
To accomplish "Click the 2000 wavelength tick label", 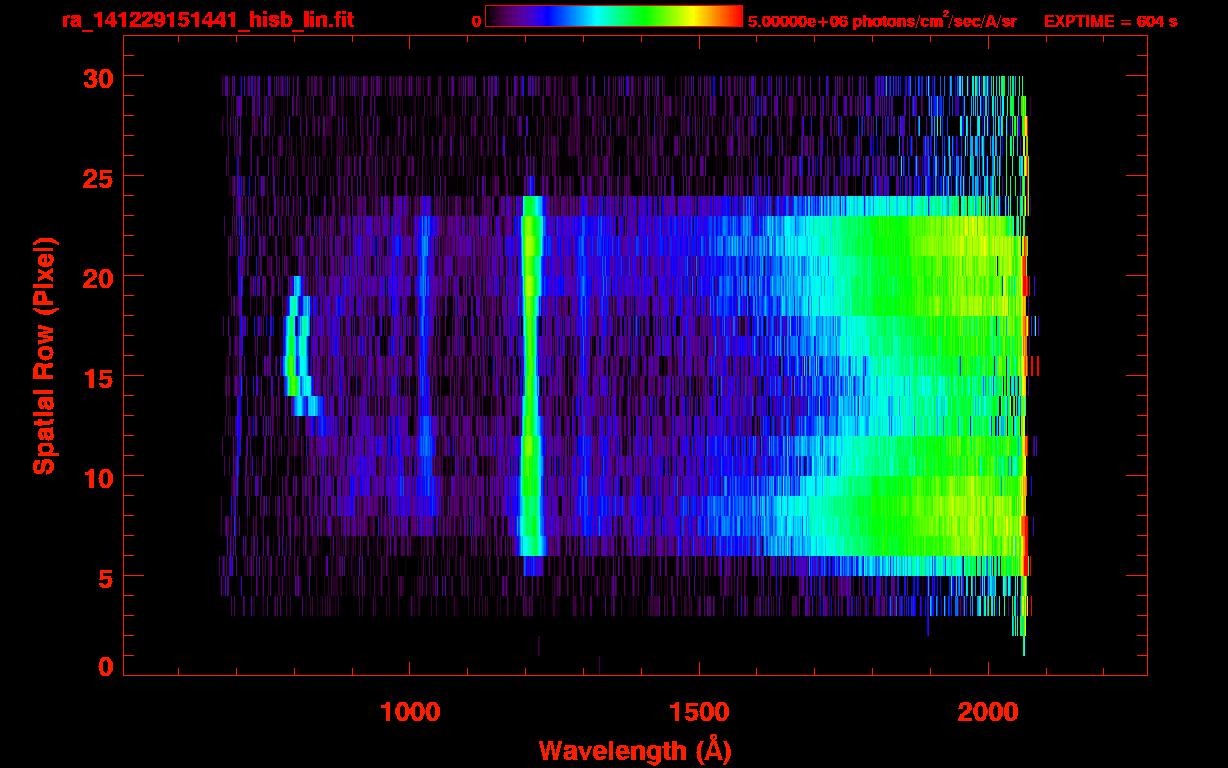I will pos(988,712).
